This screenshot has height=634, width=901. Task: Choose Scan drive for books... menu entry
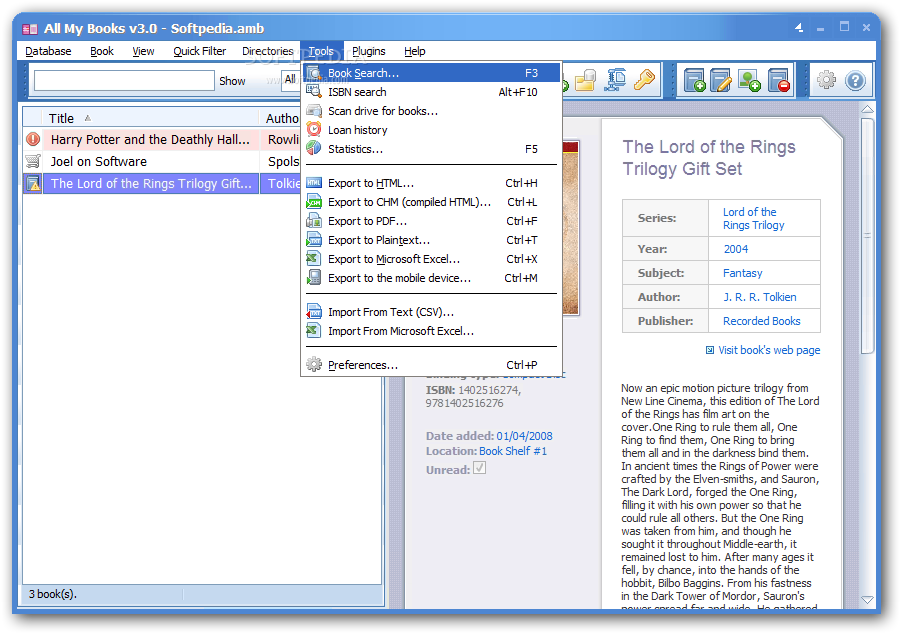(432, 111)
